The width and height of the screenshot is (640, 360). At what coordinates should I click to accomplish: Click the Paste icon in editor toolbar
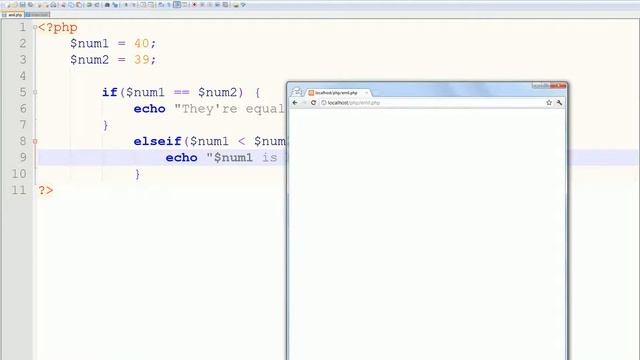[79, 5]
